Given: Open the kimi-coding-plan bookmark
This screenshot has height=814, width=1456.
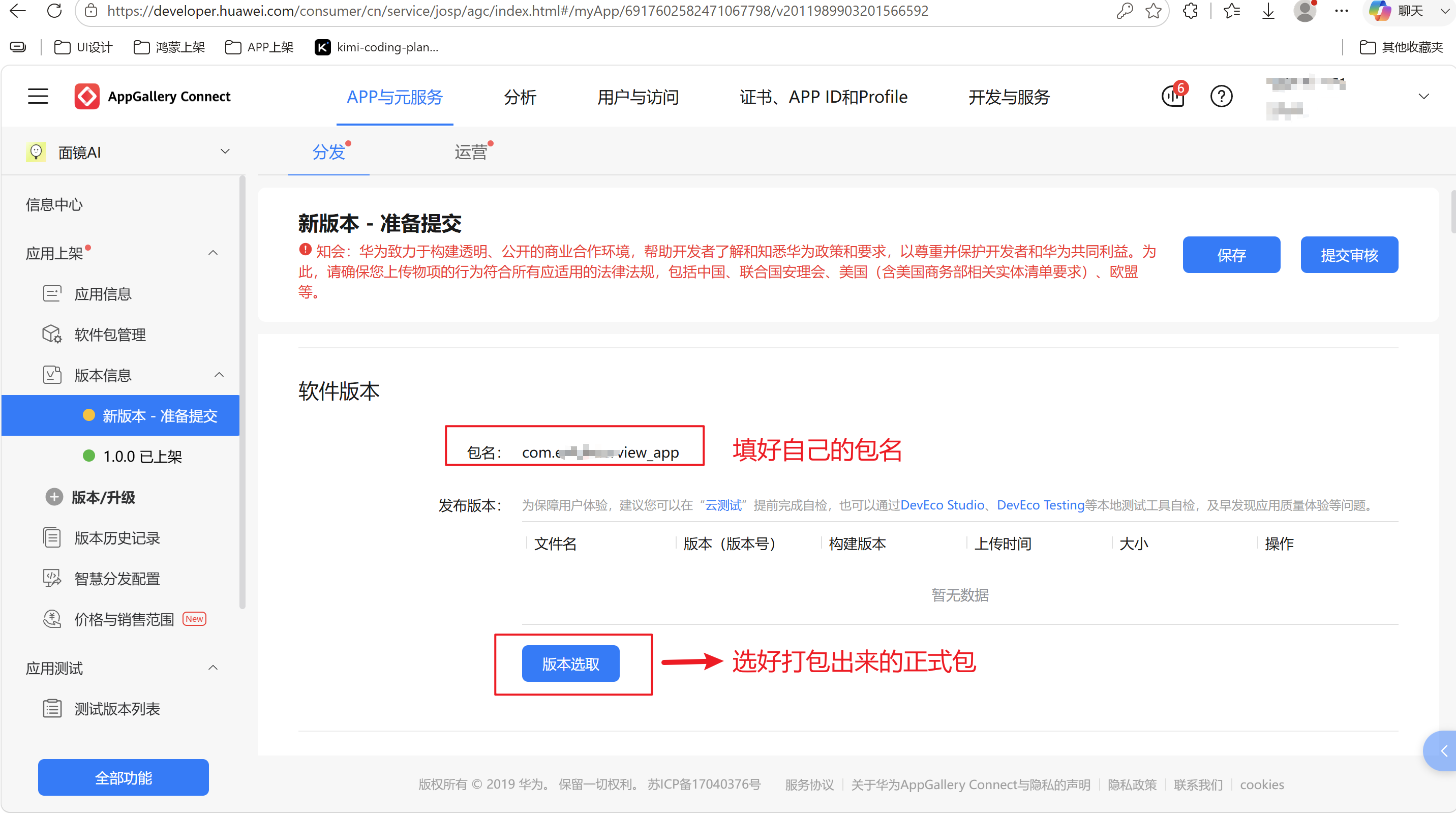Looking at the screenshot, I should pos(376,47).
